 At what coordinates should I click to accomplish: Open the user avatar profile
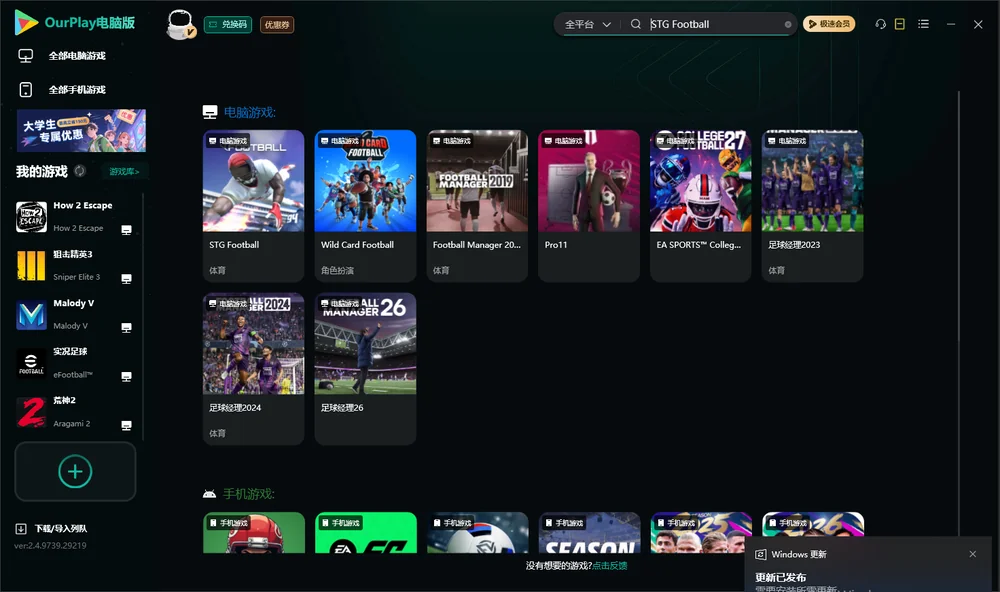click(x=180, y=24)
